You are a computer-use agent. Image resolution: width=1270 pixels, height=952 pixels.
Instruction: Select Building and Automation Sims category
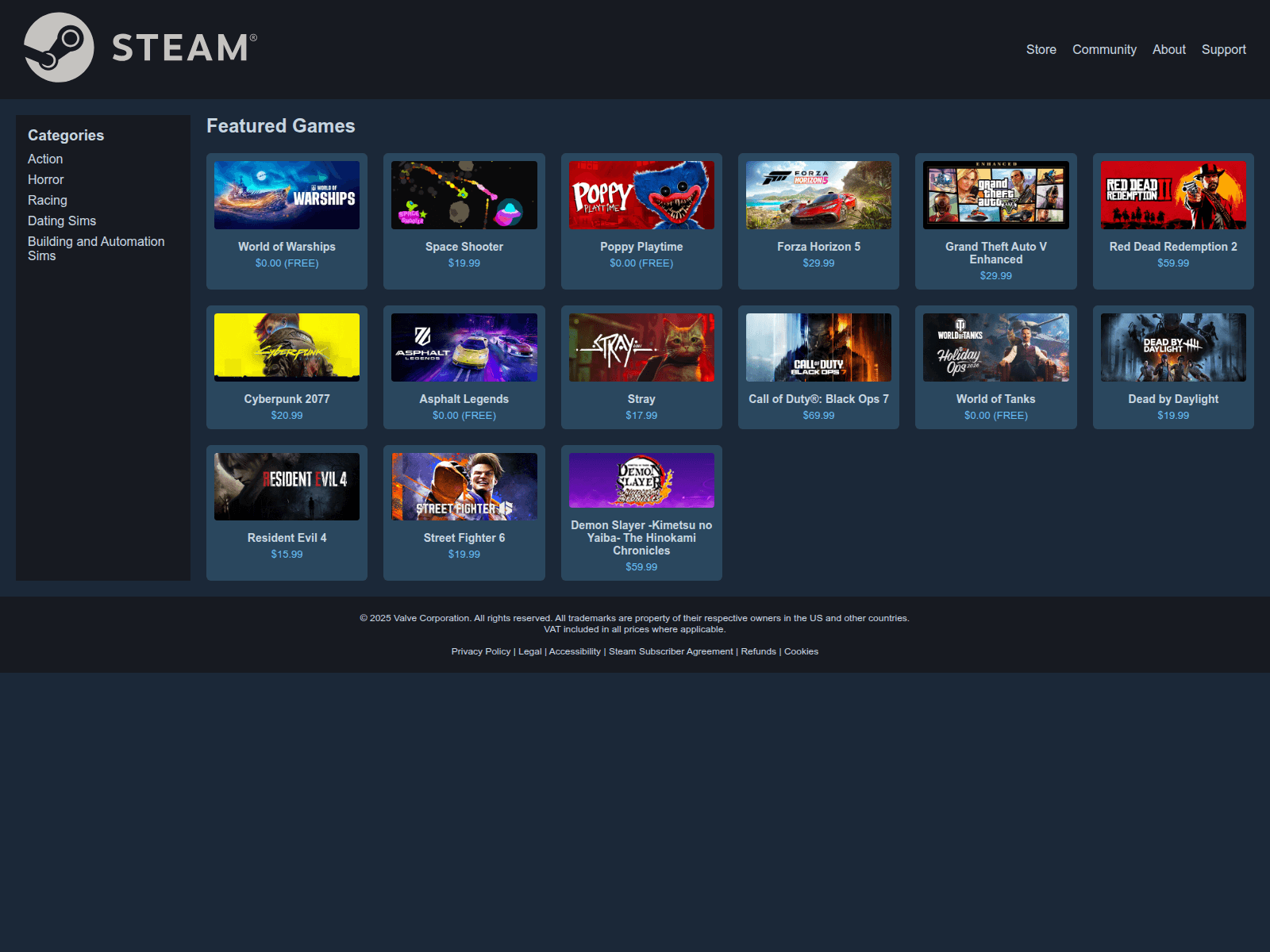click(x=96, y=248)
